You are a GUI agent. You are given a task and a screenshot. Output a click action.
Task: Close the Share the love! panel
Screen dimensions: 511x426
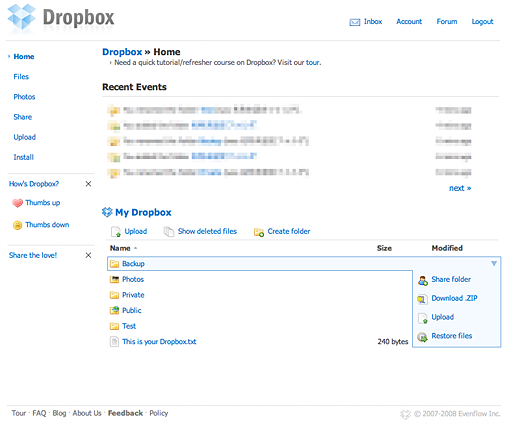(x=88, y=255)
